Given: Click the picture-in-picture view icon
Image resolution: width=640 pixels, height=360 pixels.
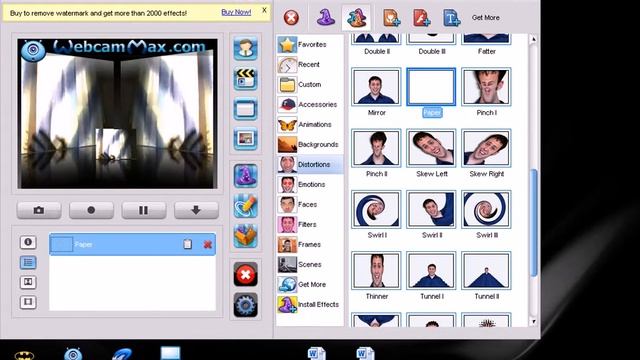Looking at the screenshot, I should point(28,282).
